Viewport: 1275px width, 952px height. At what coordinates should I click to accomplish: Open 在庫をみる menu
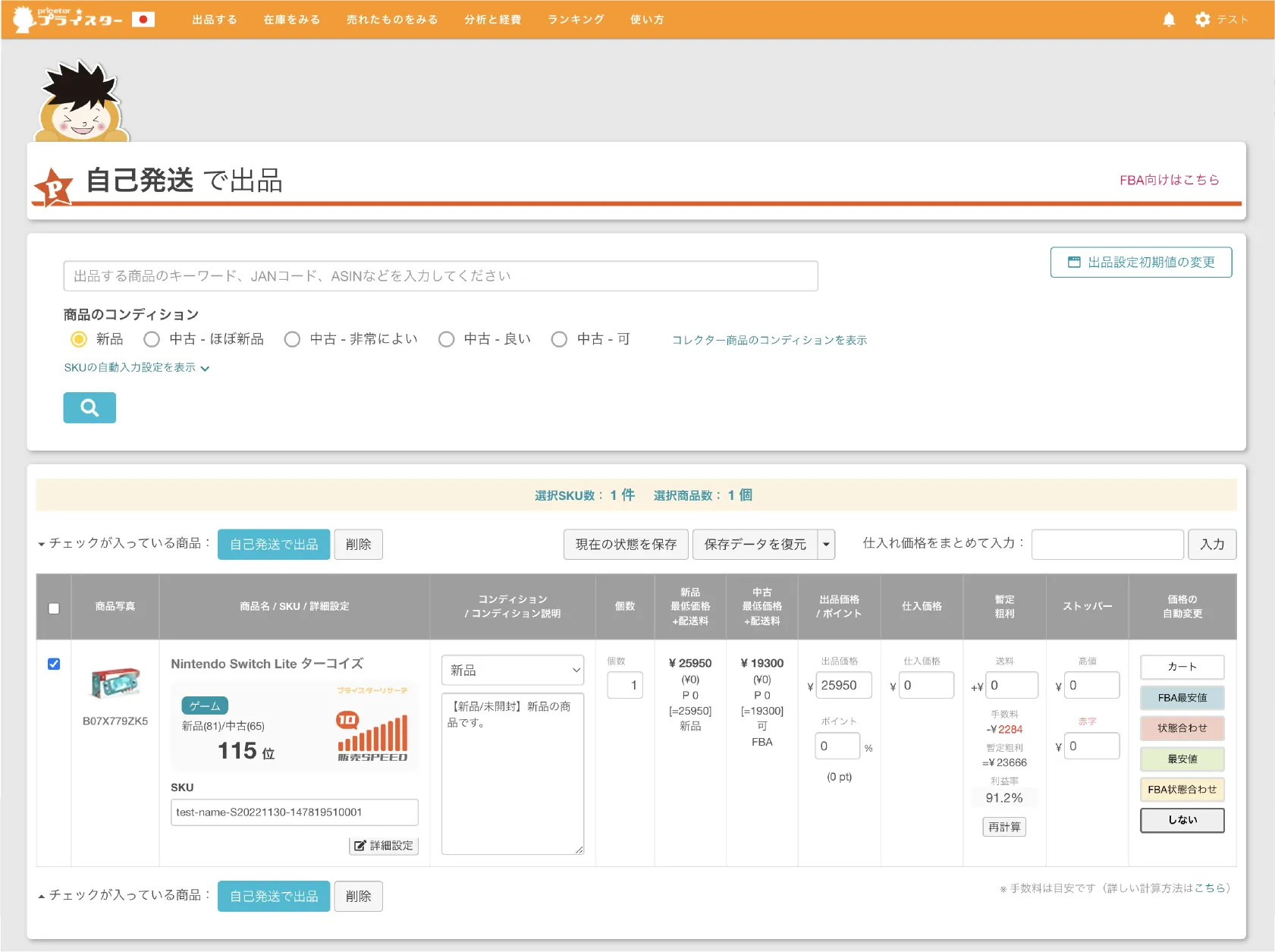[292, 20]
